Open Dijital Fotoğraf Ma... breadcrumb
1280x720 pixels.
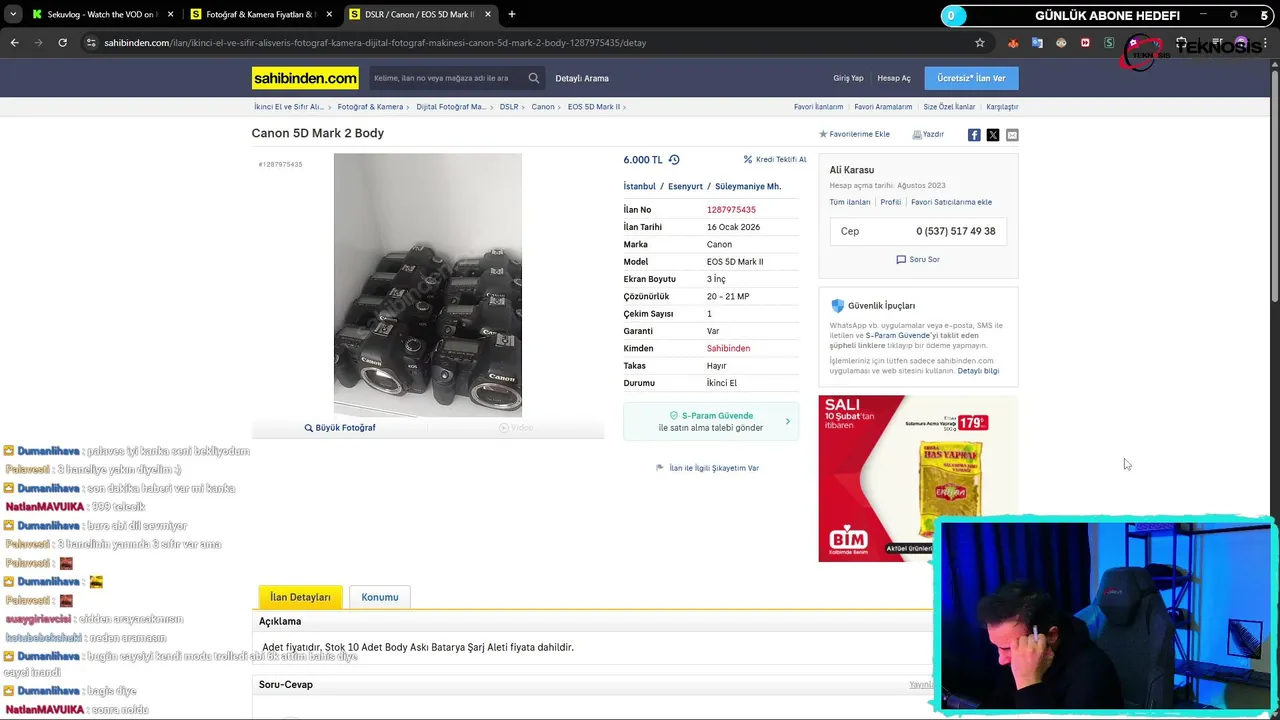tap(451, 107)
